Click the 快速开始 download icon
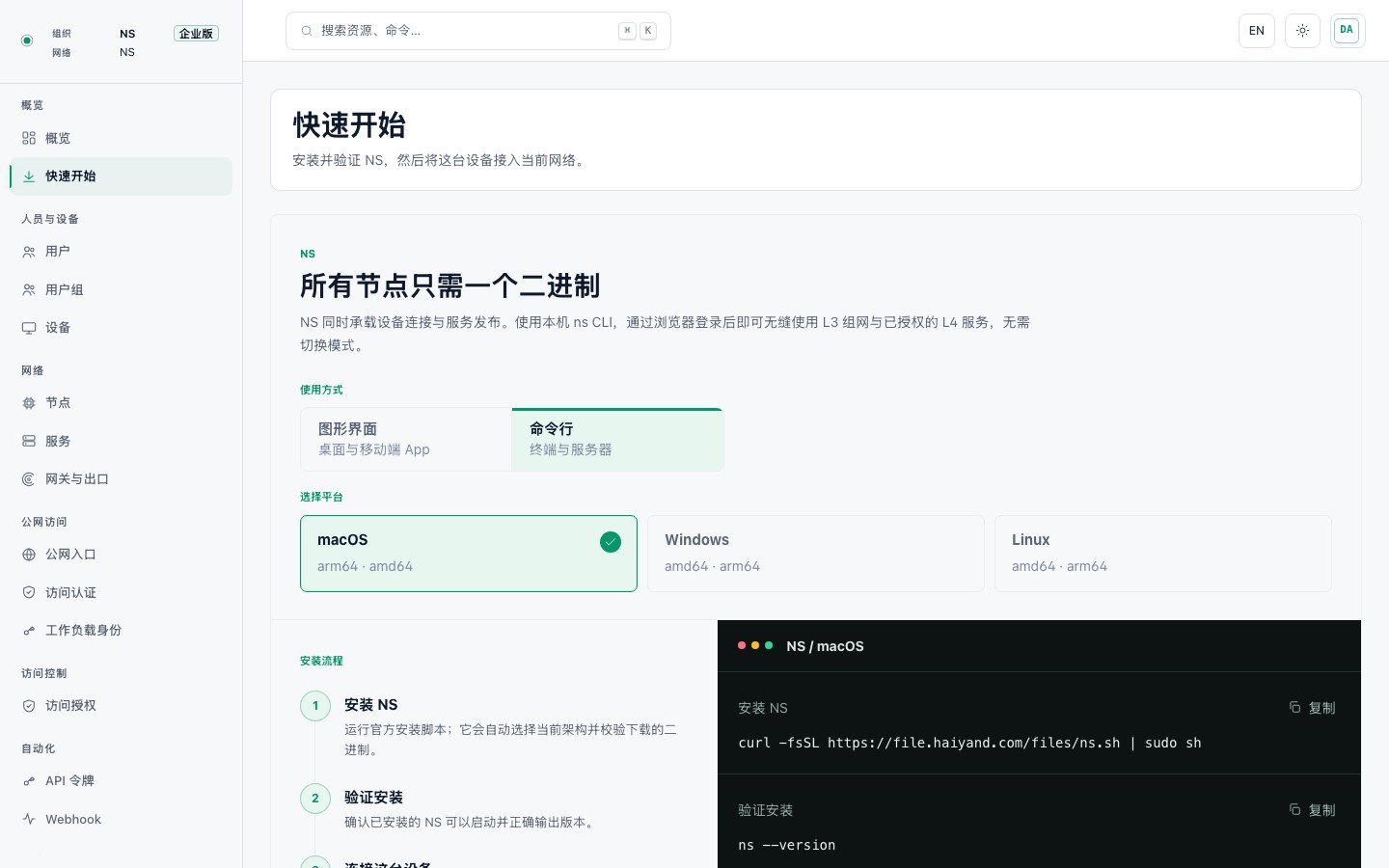 tap(29, 176)
